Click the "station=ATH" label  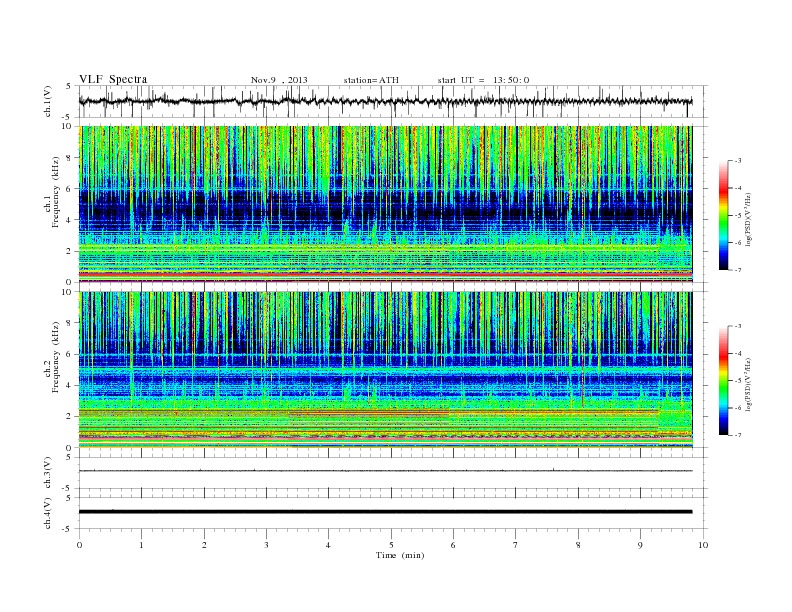[x=371, y=80]
